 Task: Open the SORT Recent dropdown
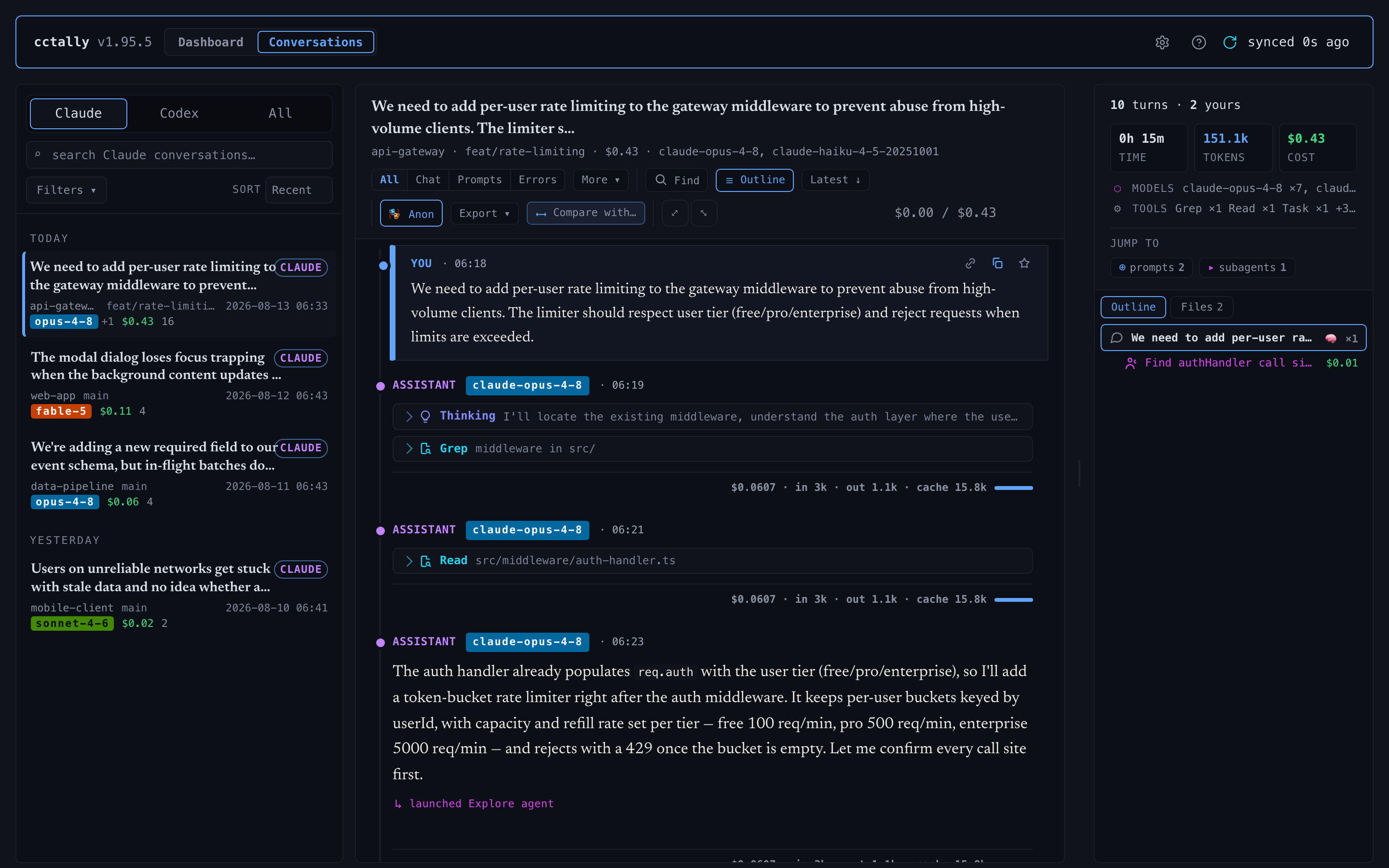299,190
